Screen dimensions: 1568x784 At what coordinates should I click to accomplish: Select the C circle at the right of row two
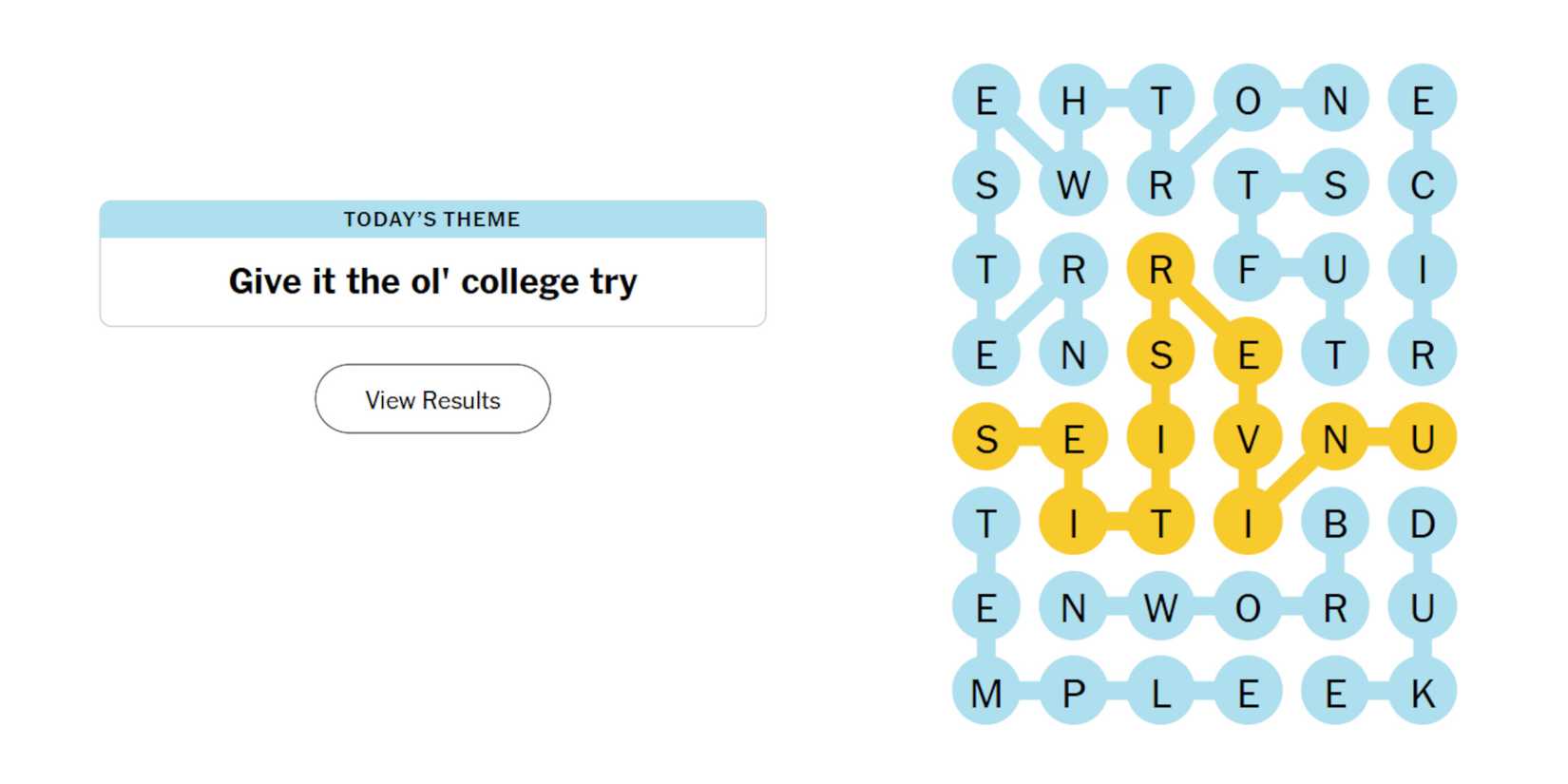(x=1423, y=185)
